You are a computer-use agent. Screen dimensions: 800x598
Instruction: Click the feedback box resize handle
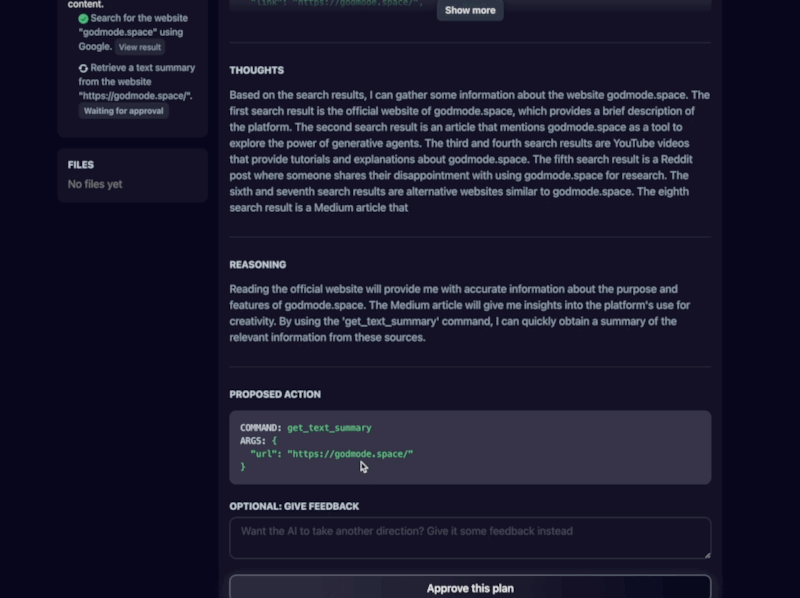coord(707,555)
